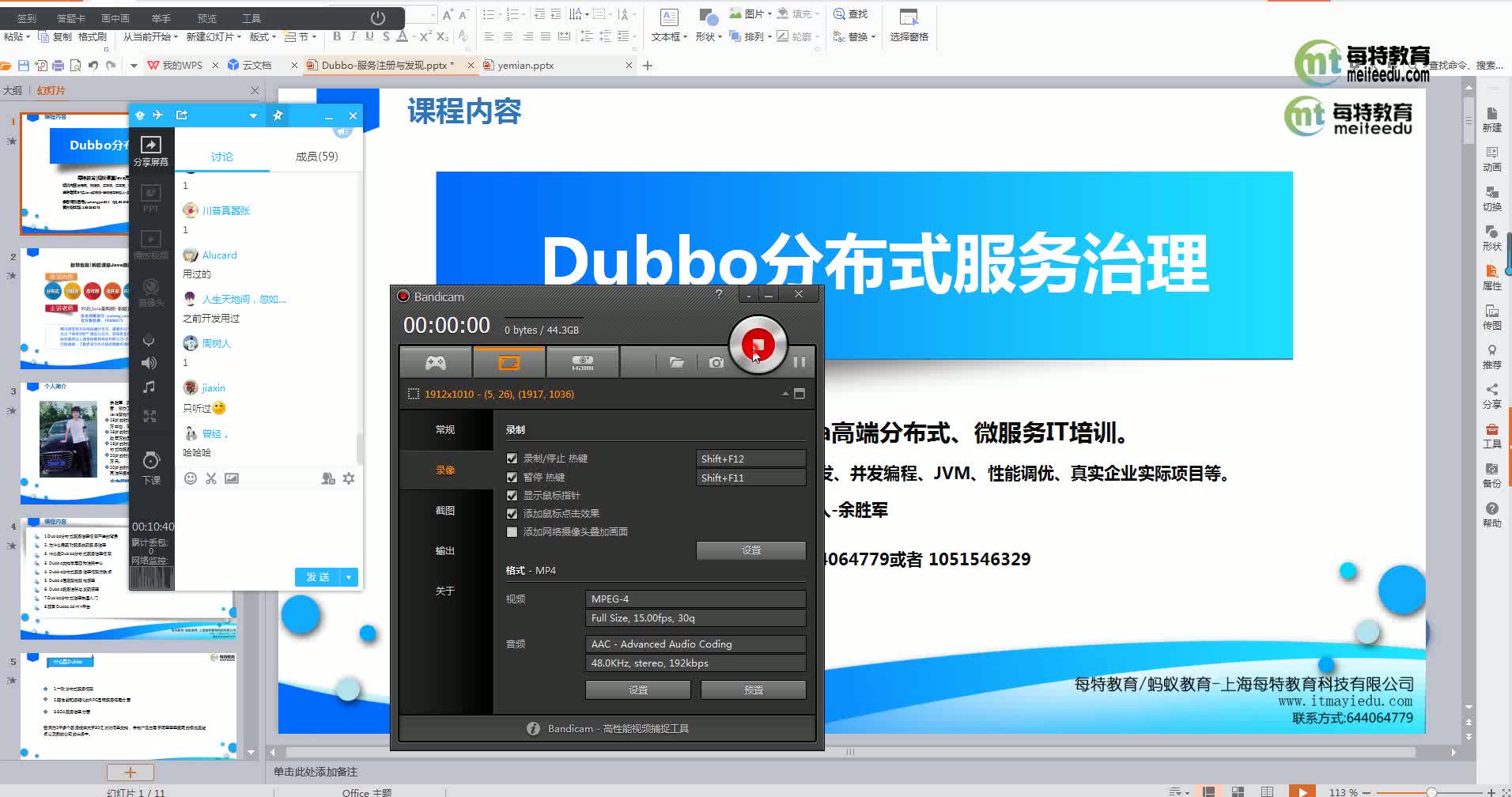Enable 添加网络摄像头叠加画面 checkbox

point(512,532)
